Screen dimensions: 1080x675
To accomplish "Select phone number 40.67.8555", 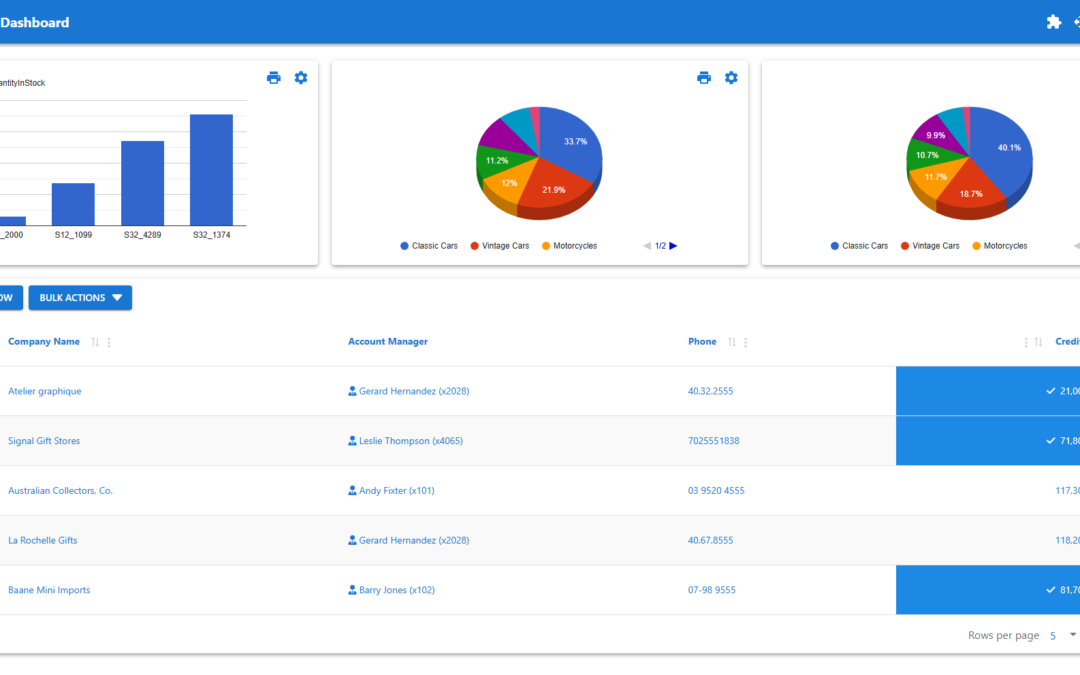I will [710, 540].
